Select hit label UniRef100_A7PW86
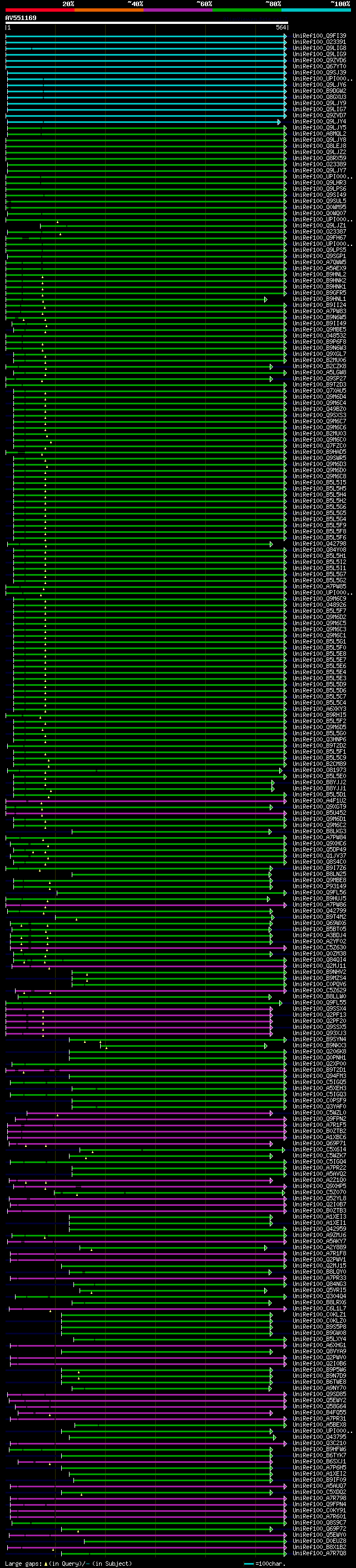The image size is (356, 1568). point(319,905)
